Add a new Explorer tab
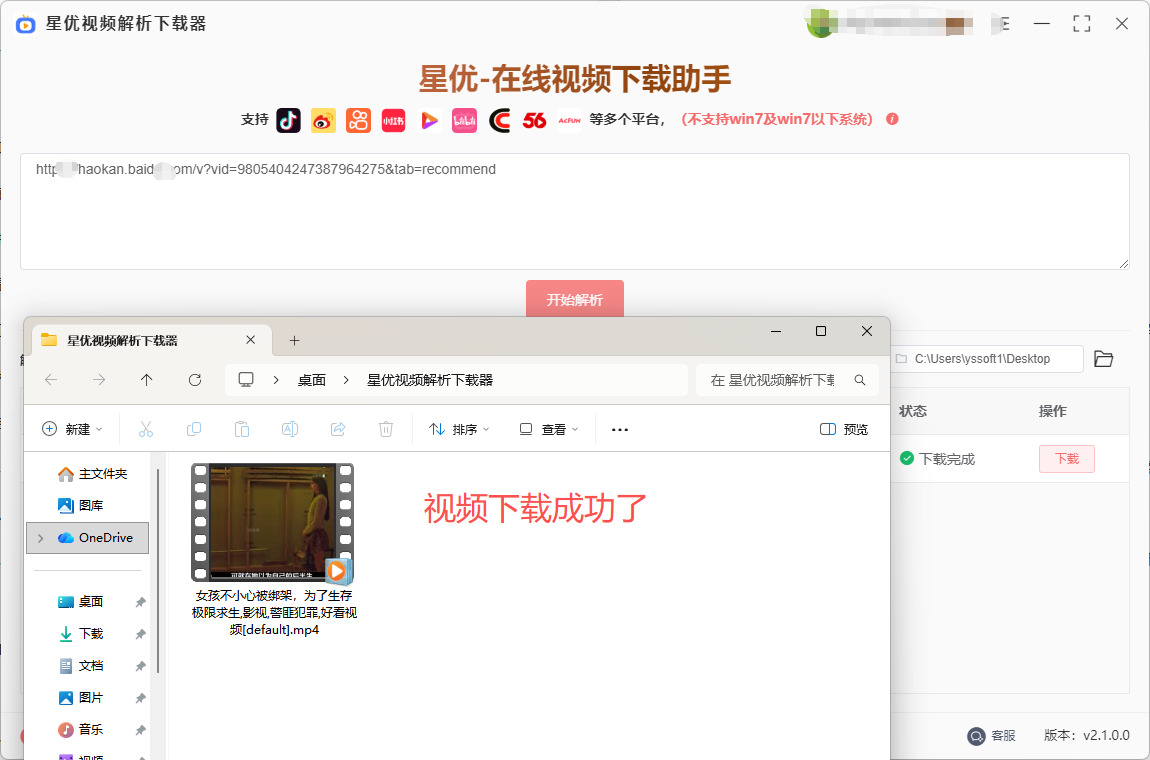This screenshot has width=1150, height=760. [294, 340]
